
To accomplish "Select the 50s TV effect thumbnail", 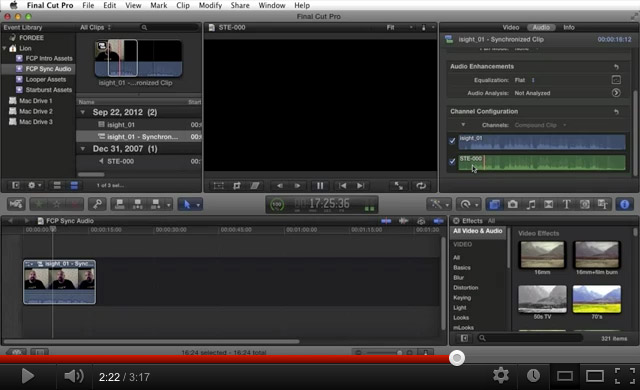I will pos(542,299).
